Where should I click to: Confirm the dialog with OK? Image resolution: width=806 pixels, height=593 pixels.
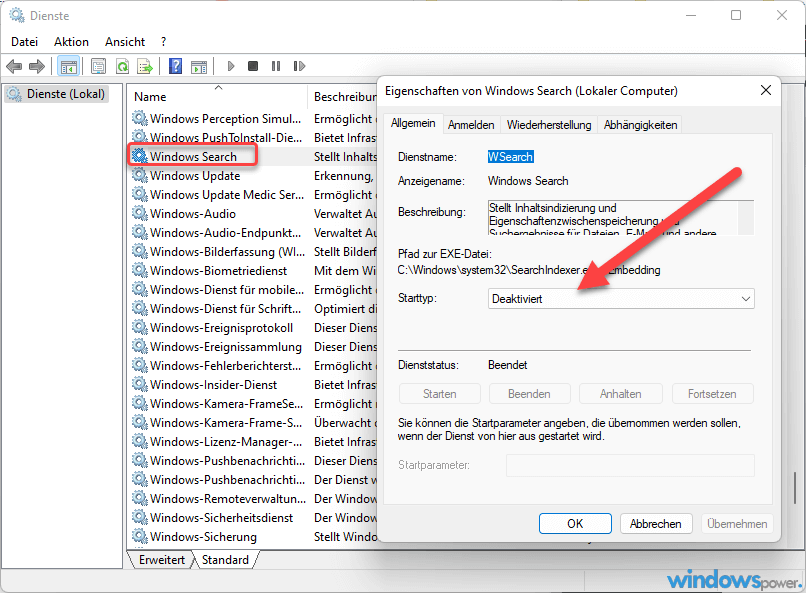[575, 524]
